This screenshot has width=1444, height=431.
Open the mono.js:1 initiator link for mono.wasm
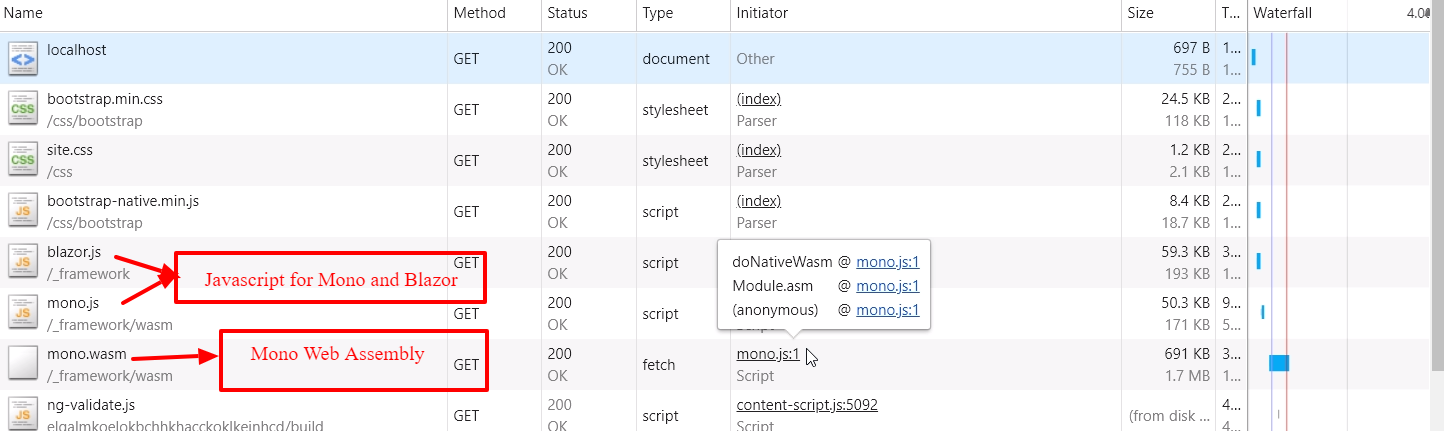(x=768, y=354)
